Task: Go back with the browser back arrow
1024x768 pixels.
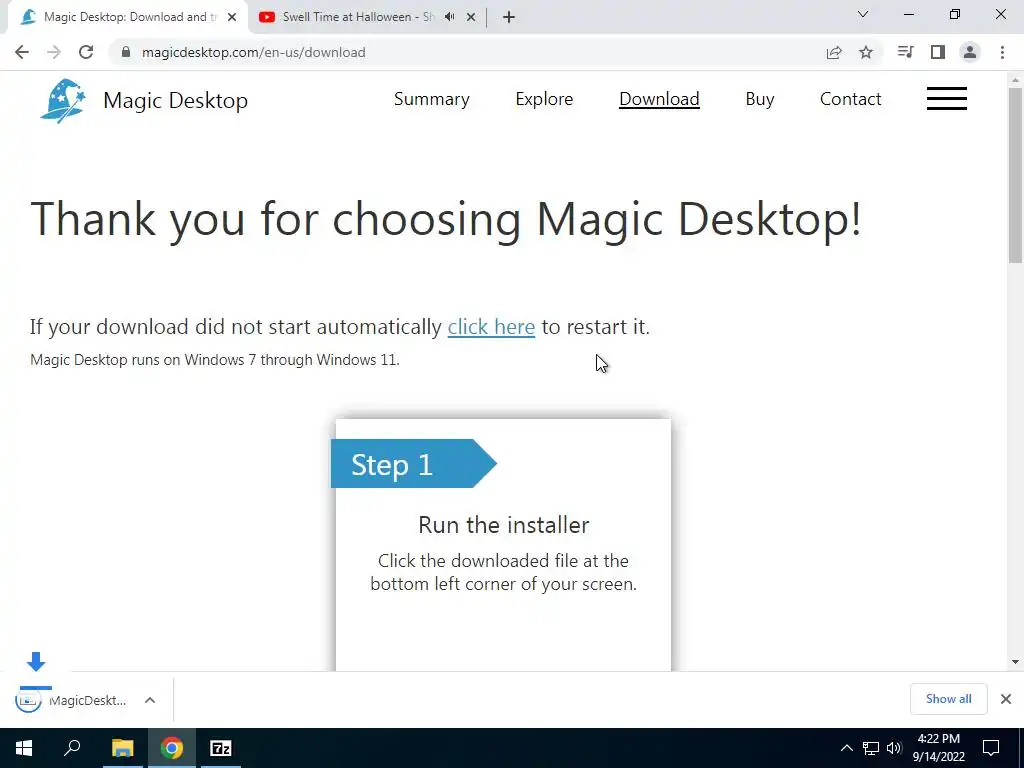Action: 22,52
